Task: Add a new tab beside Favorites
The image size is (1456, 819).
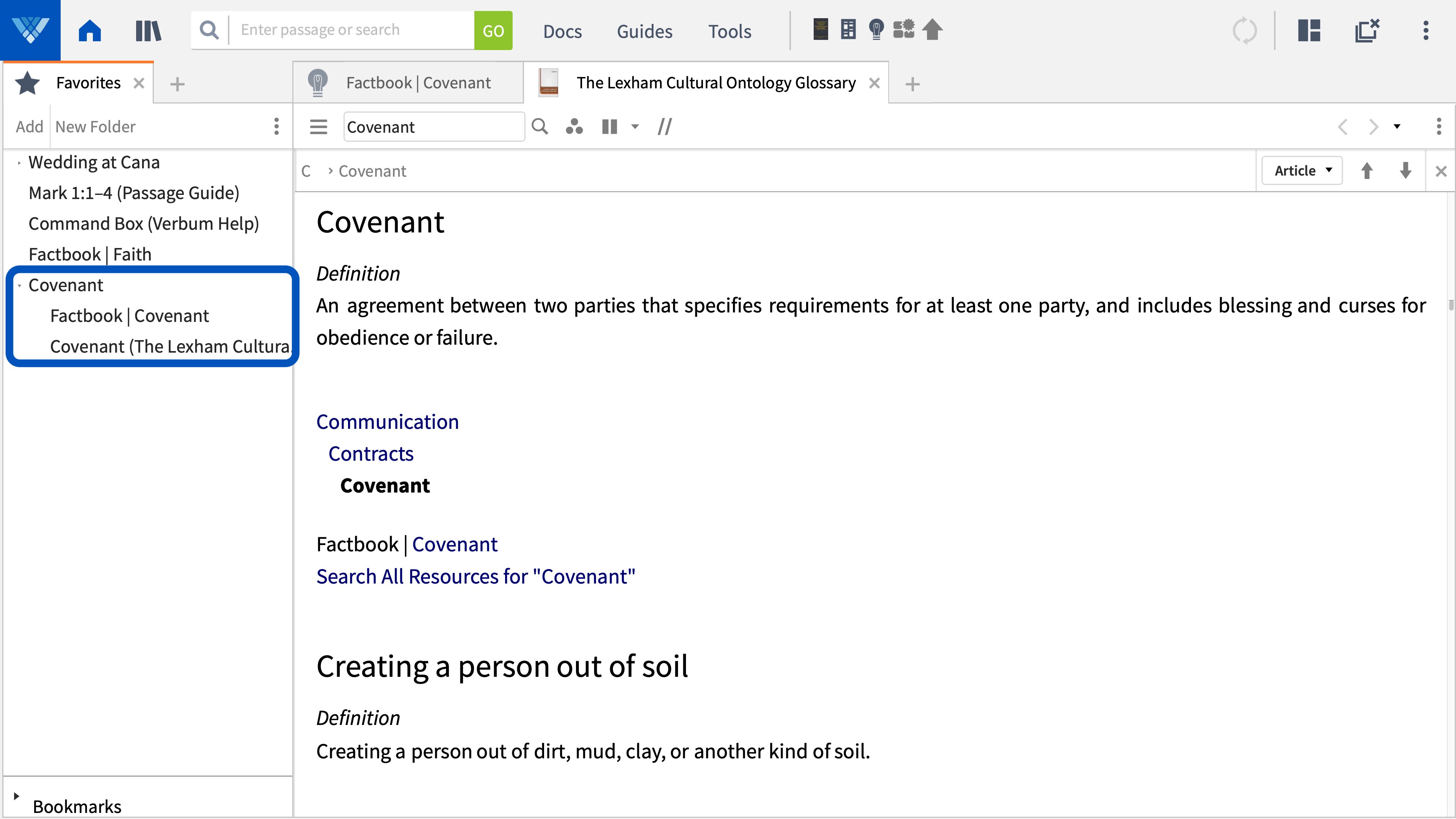Action: [x=177, y=84]
